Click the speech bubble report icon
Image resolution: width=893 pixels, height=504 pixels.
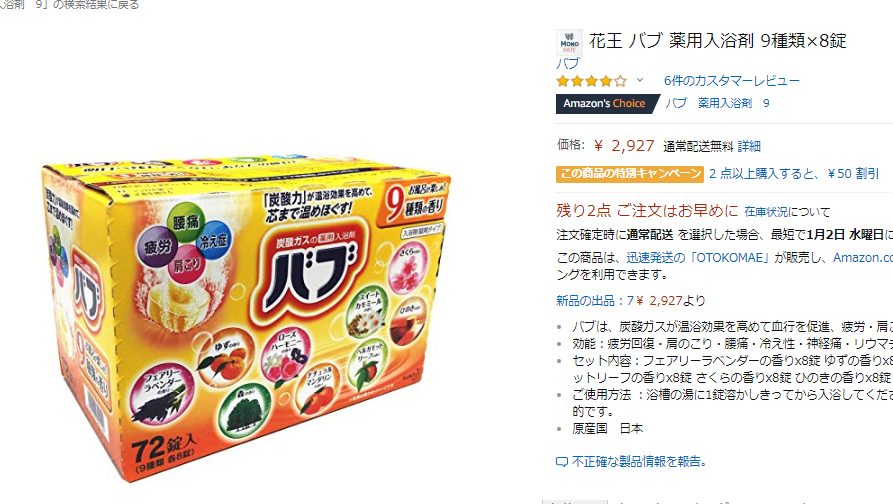pyautogui.click(x=562, y=462)
